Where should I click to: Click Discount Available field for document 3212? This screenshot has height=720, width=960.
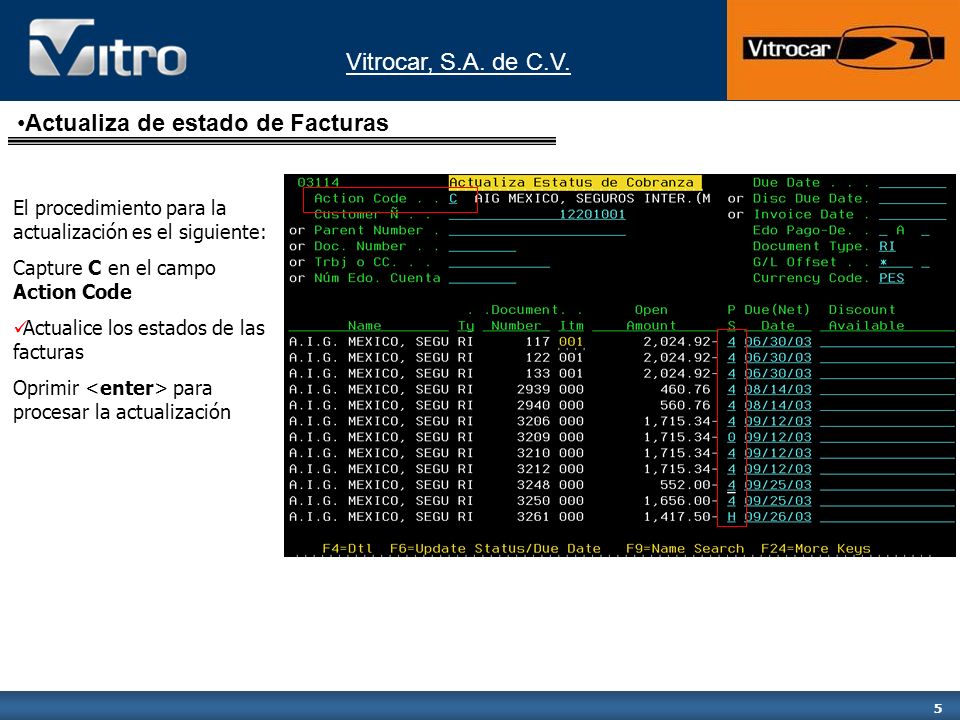887,469
